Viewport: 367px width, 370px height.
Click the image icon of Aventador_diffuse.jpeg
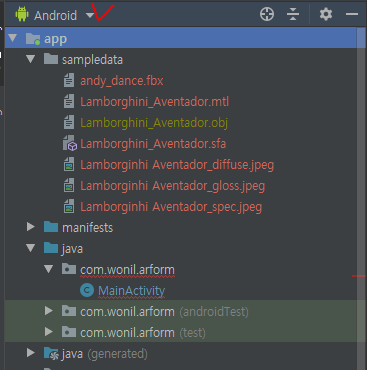click(69, 165)
